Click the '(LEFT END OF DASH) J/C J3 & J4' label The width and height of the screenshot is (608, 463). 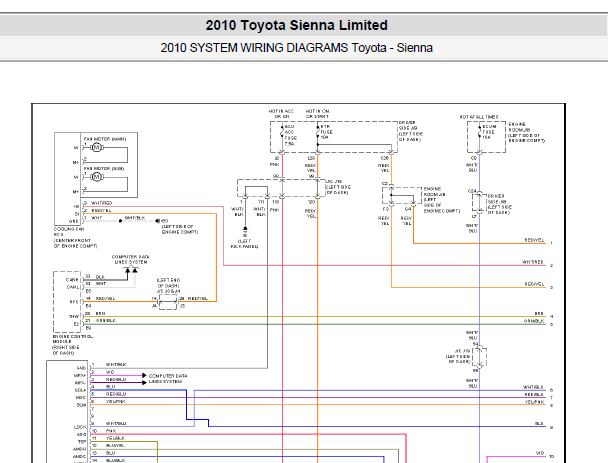tap(168, 285)
